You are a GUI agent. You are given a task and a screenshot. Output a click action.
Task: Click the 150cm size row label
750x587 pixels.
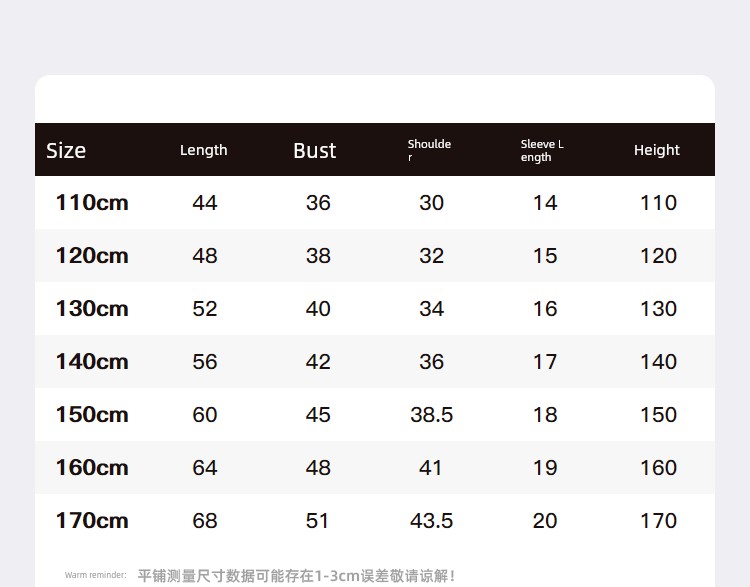point(92,414)
